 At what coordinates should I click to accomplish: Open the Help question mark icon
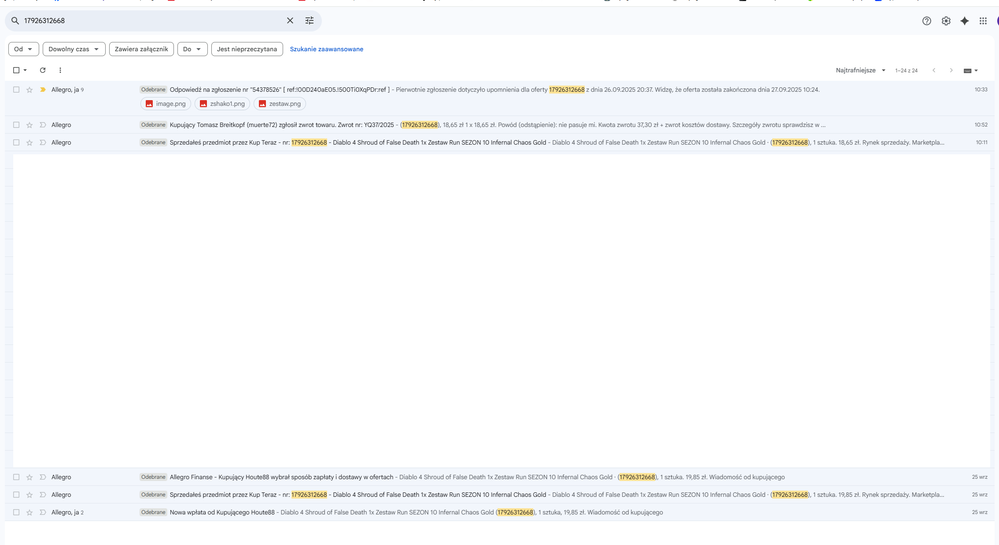[x=926, y=21]
